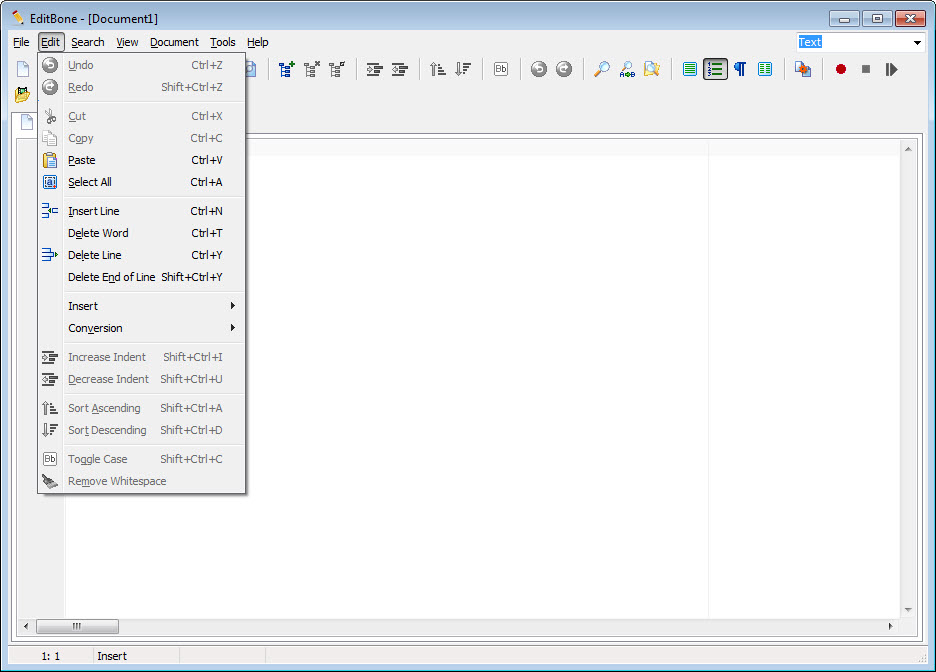Click the edit directory tree toolbar icon

pyautogui.click(x=337, y=69)
